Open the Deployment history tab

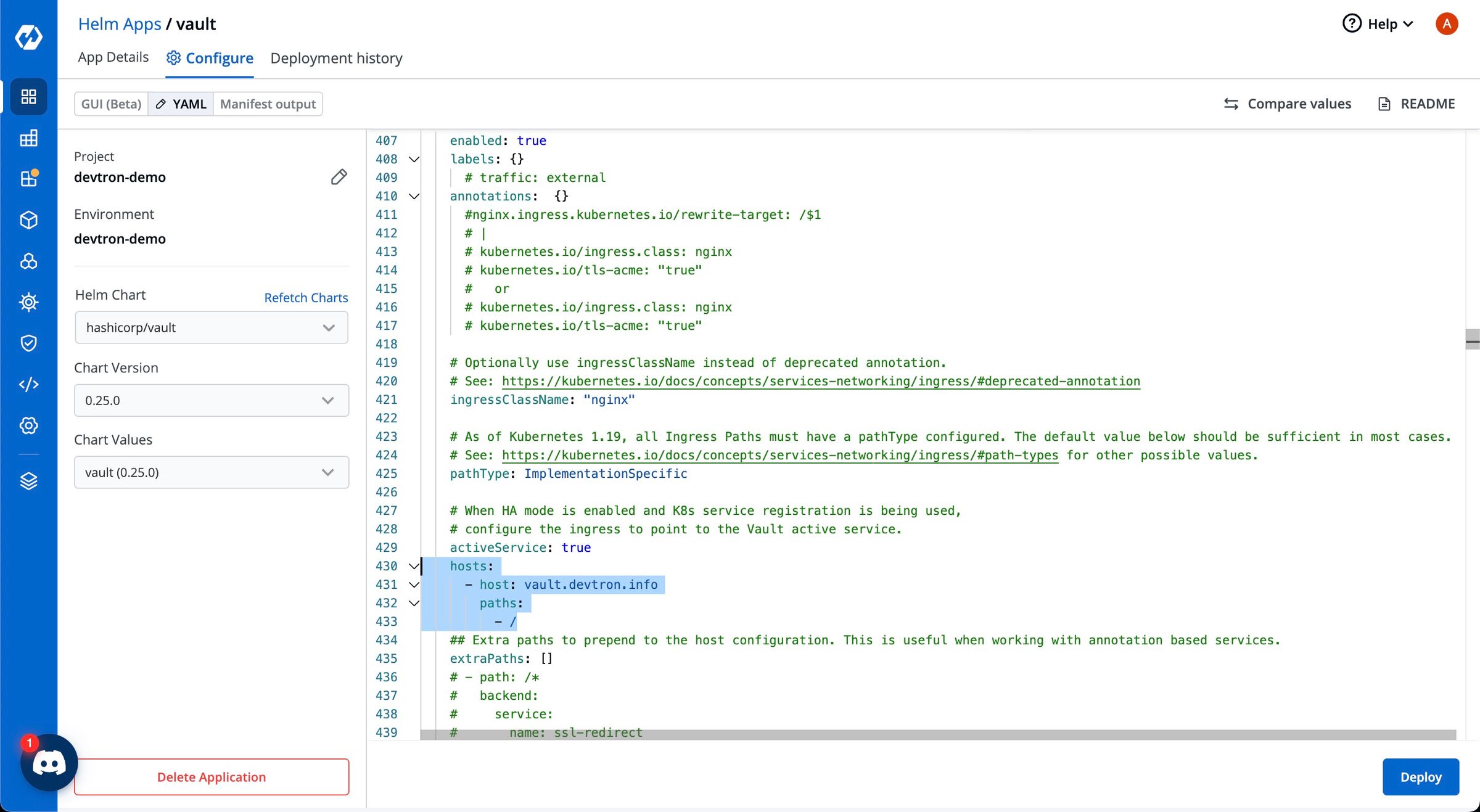tap(336, 58)
